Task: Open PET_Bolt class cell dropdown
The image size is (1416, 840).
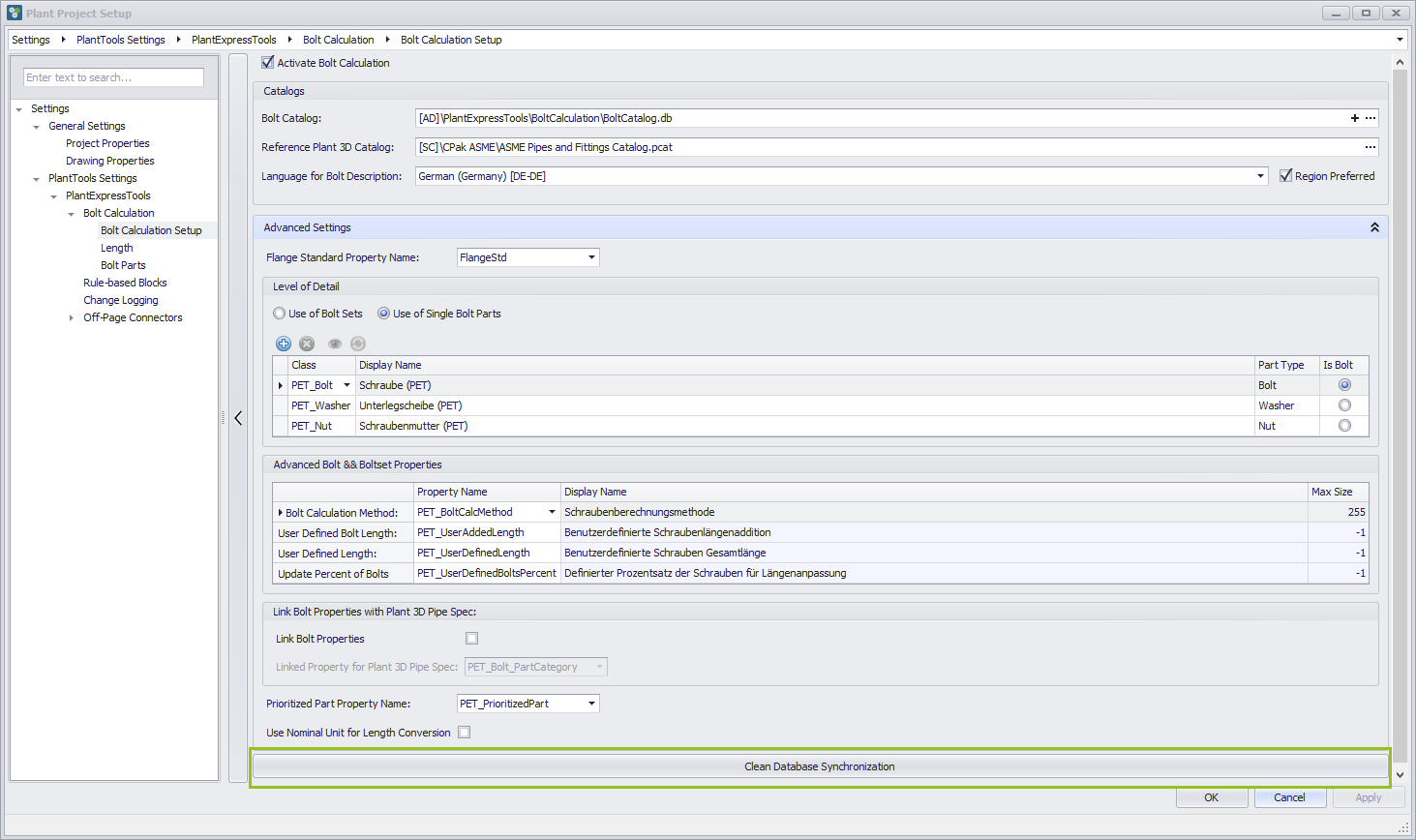Action: pos(346,385)
